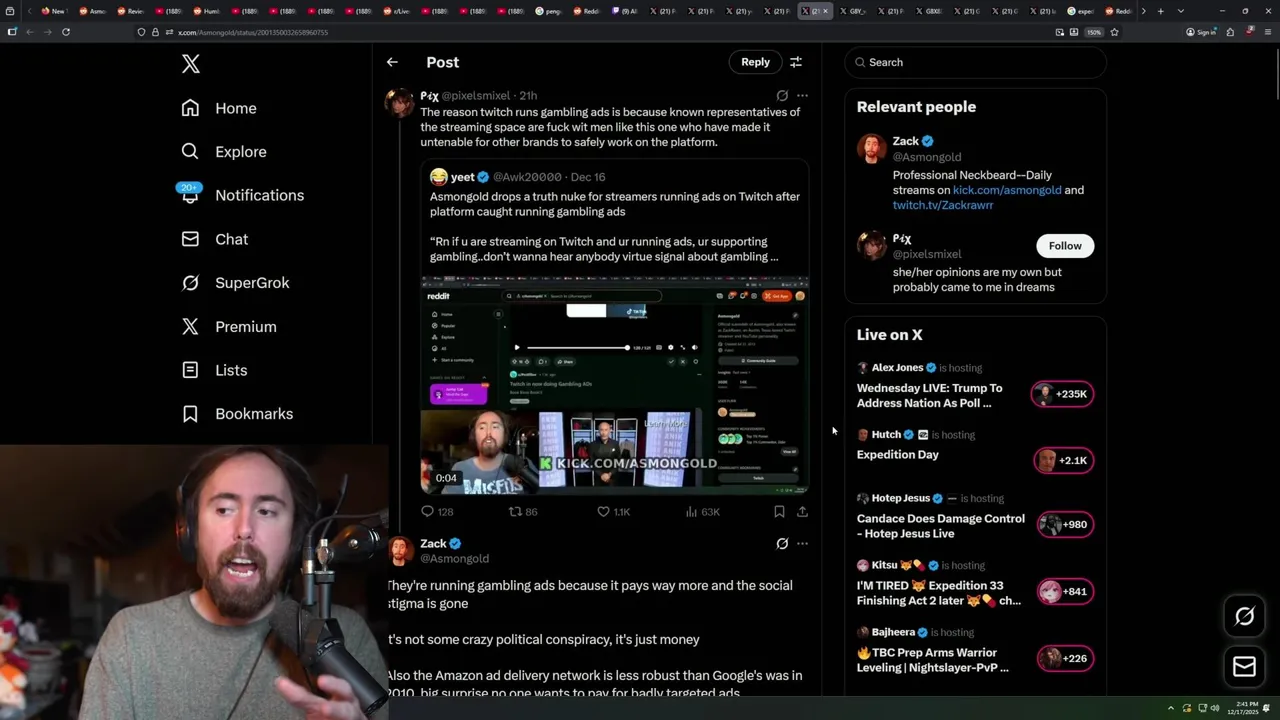Click the browser address bar URL
1280x720 pixels.
(253, 32)
